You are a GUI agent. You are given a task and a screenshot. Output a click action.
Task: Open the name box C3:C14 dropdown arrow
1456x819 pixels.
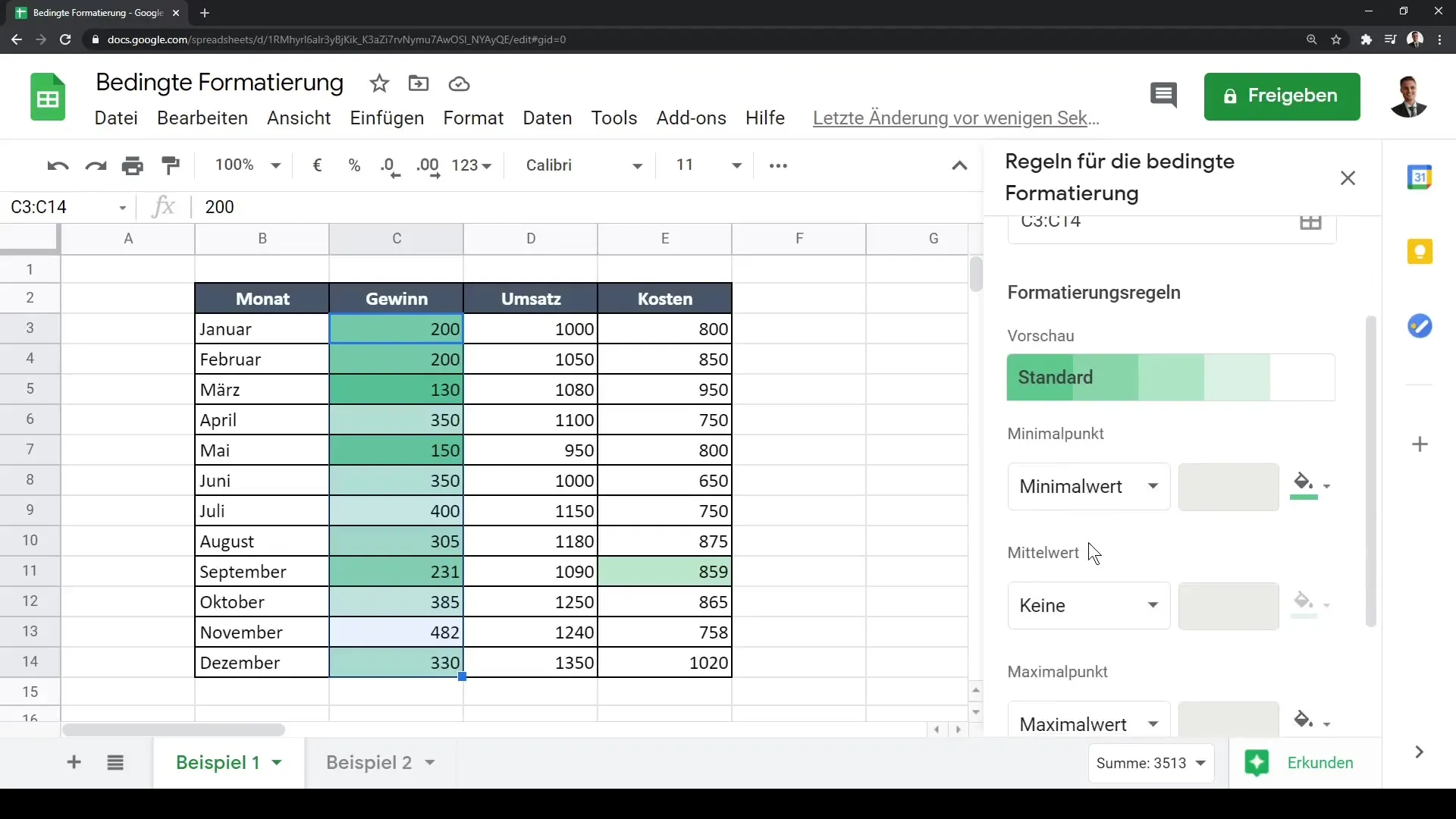point(122,208)
